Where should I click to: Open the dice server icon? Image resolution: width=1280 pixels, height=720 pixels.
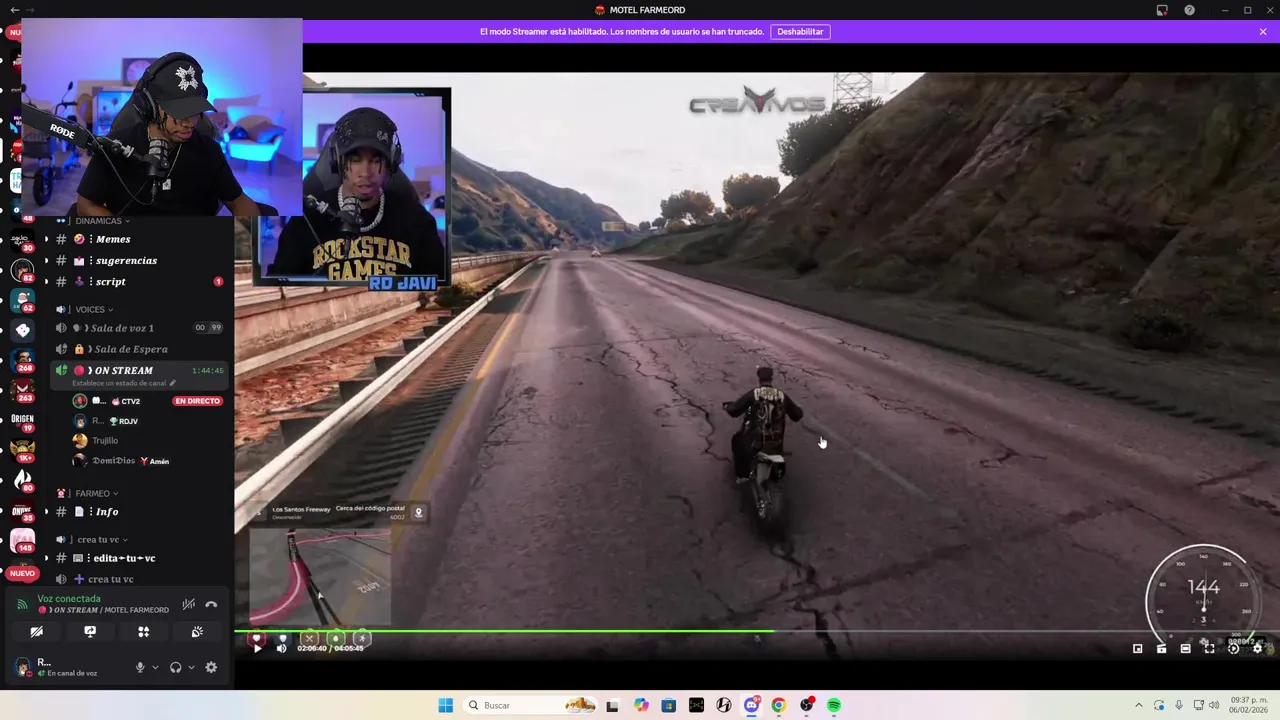tap(22, 330)
